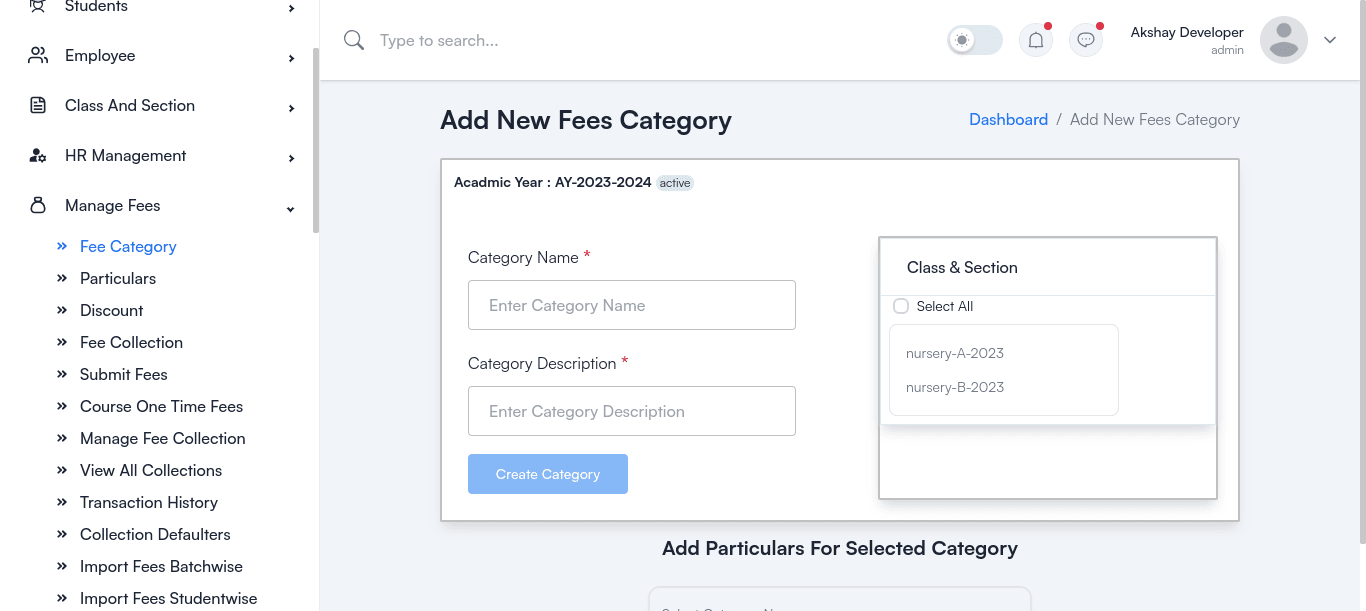Click the search magnifier icon
This screenshot has height=611, width=1366.
[x=353, y=40]
